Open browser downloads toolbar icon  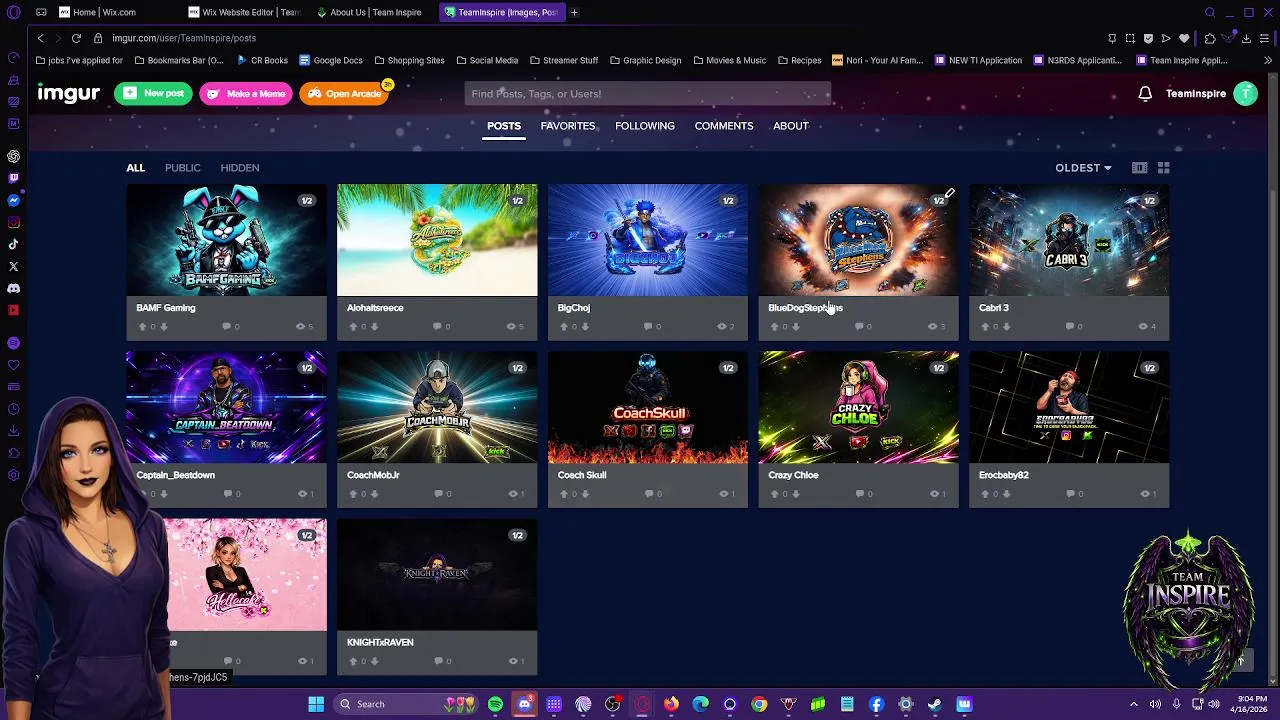pos(1246,38)
